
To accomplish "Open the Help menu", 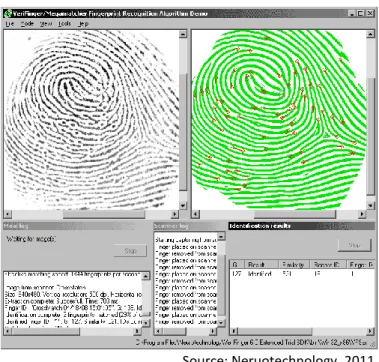I will click(x=83, y=24).
